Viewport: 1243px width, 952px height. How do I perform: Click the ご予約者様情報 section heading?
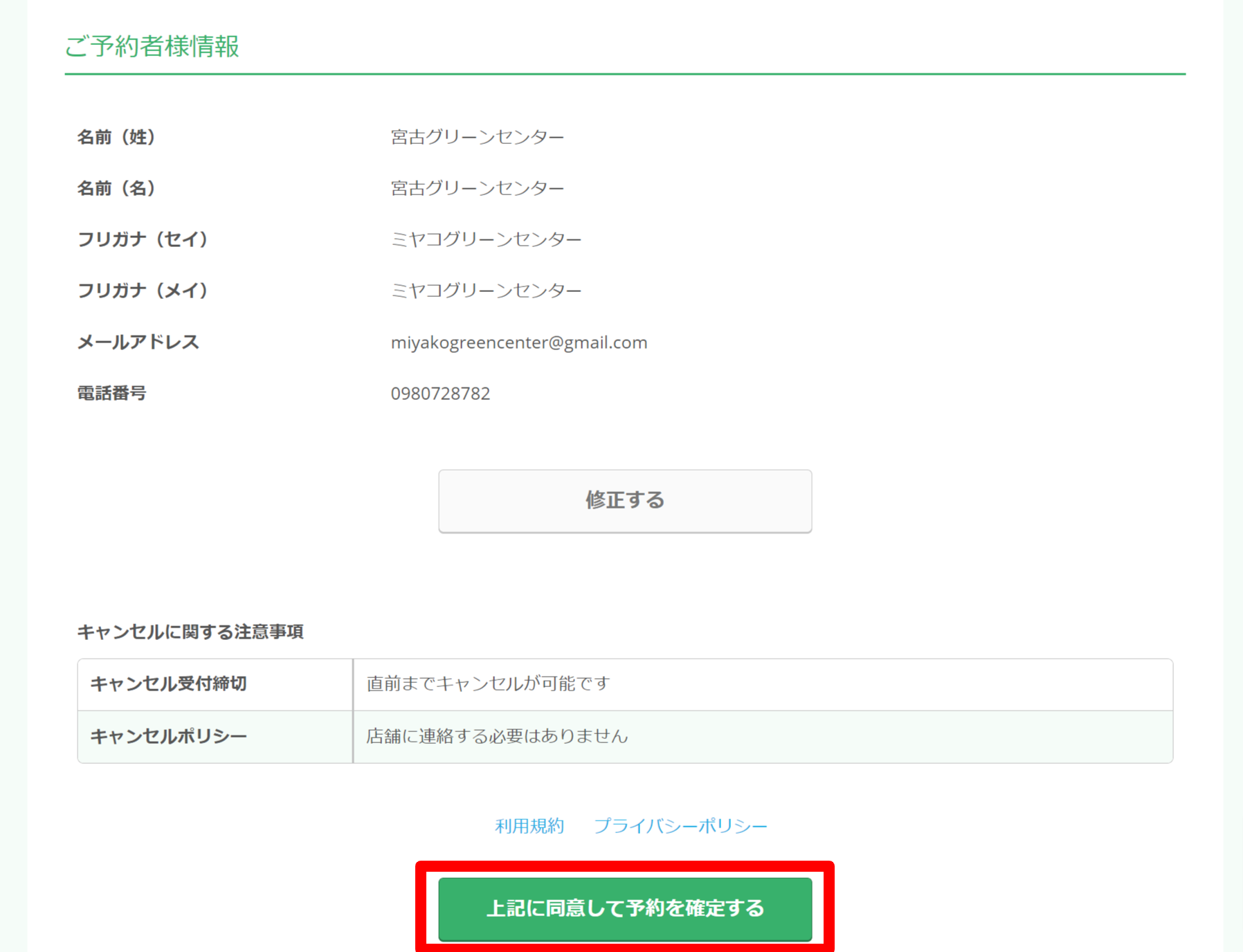pyautogui.click(x=152, y=46)
